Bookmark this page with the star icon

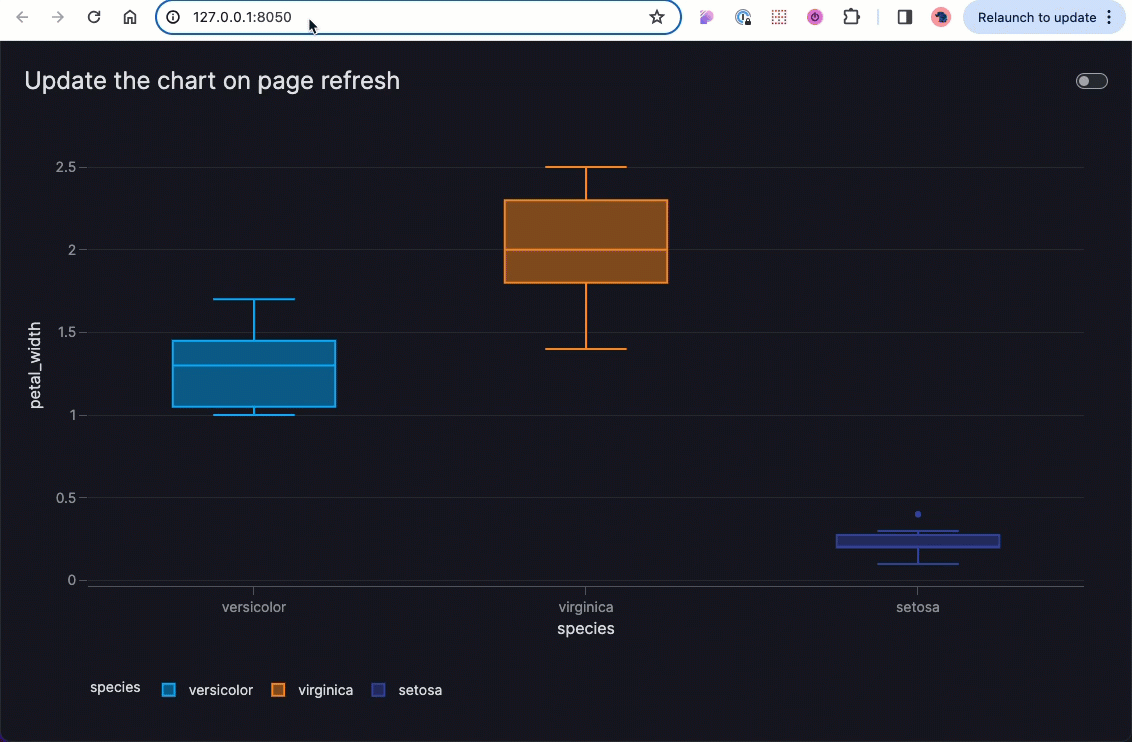point(657,17)
